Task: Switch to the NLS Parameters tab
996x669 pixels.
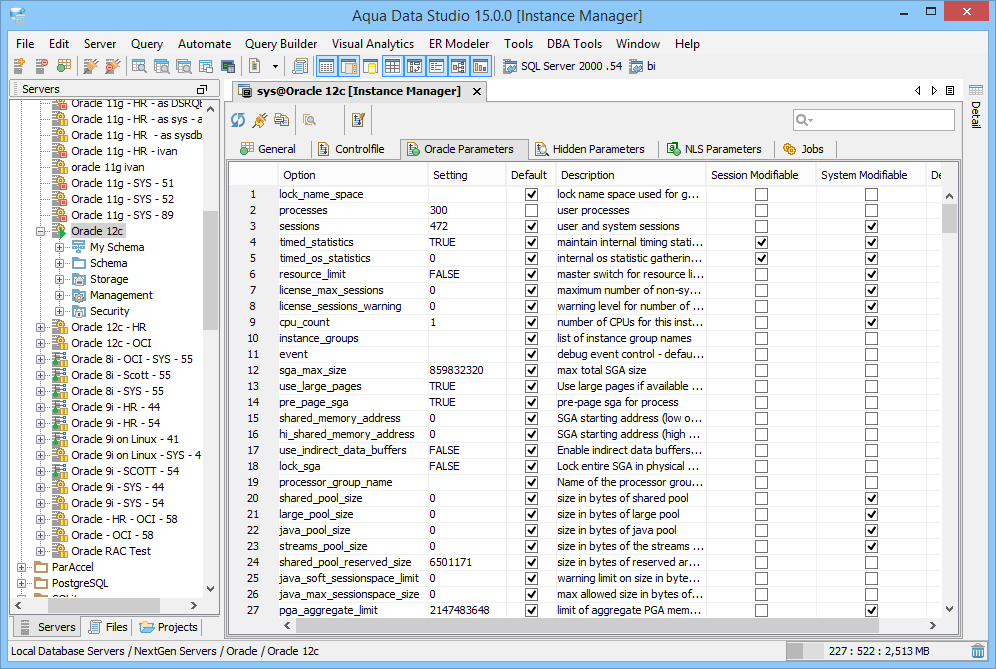Action: pos(714,149)
